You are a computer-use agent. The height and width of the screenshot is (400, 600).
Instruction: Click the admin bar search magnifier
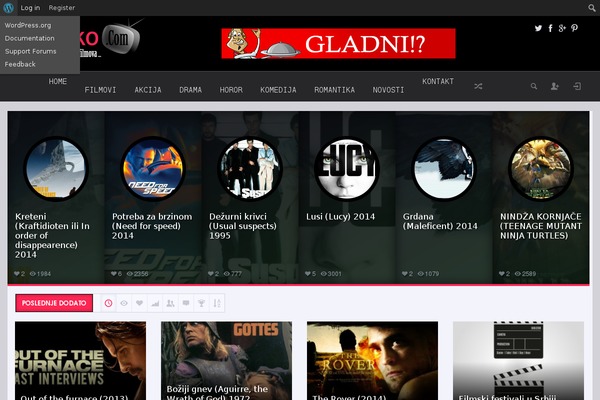592,8
